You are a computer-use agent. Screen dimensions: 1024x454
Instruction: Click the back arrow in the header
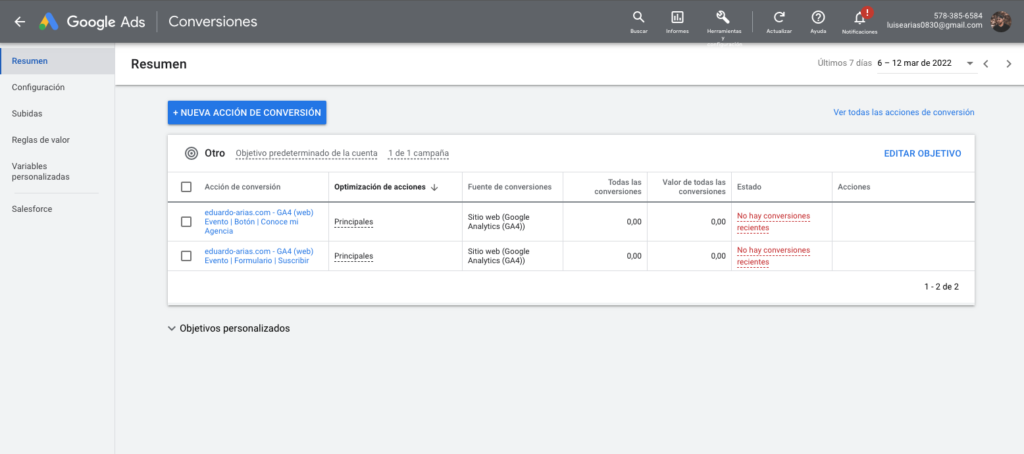click(20, 22)
